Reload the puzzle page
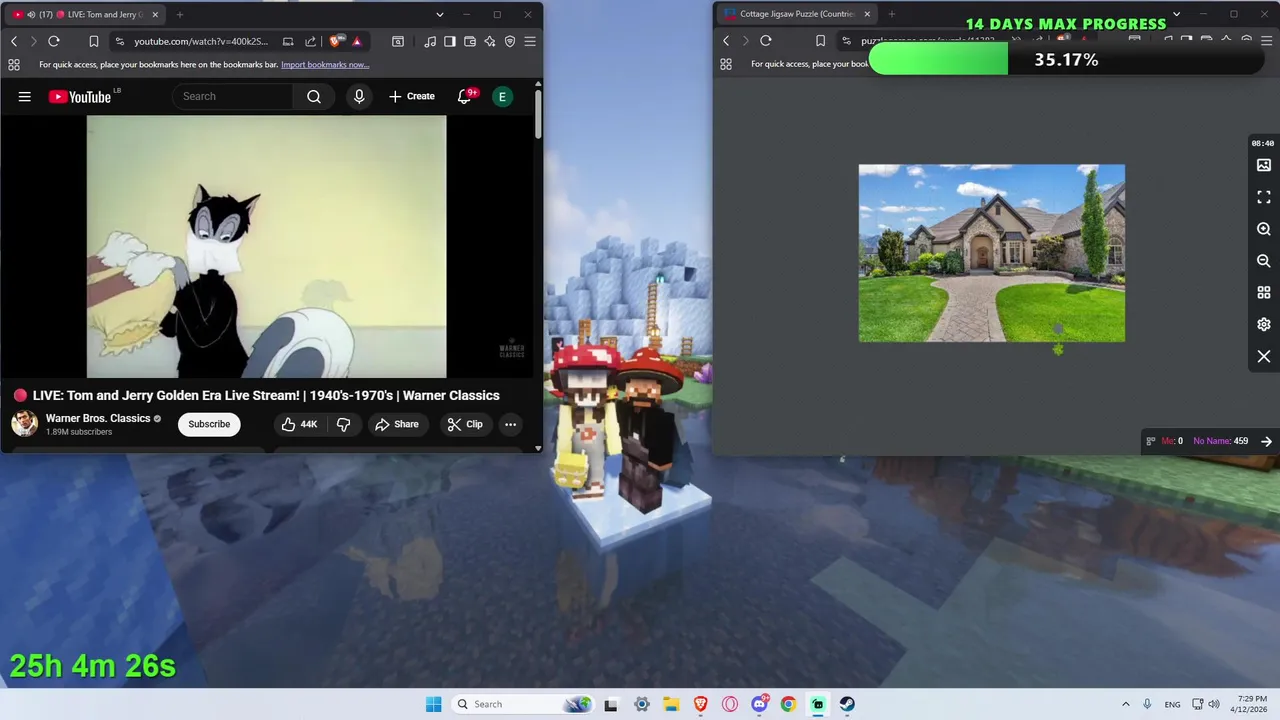Screen dimensions: 1280x720 tap(766, 41)
